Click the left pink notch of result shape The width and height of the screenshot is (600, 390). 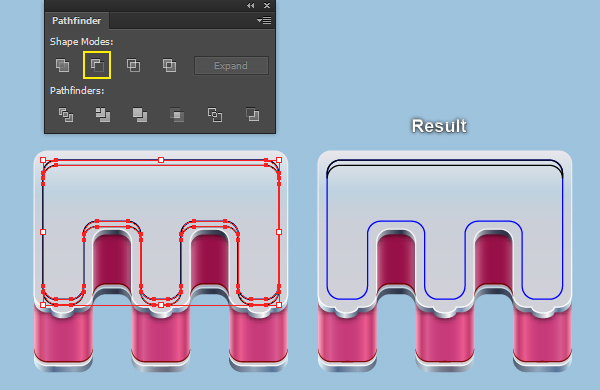tap(396, 259)
